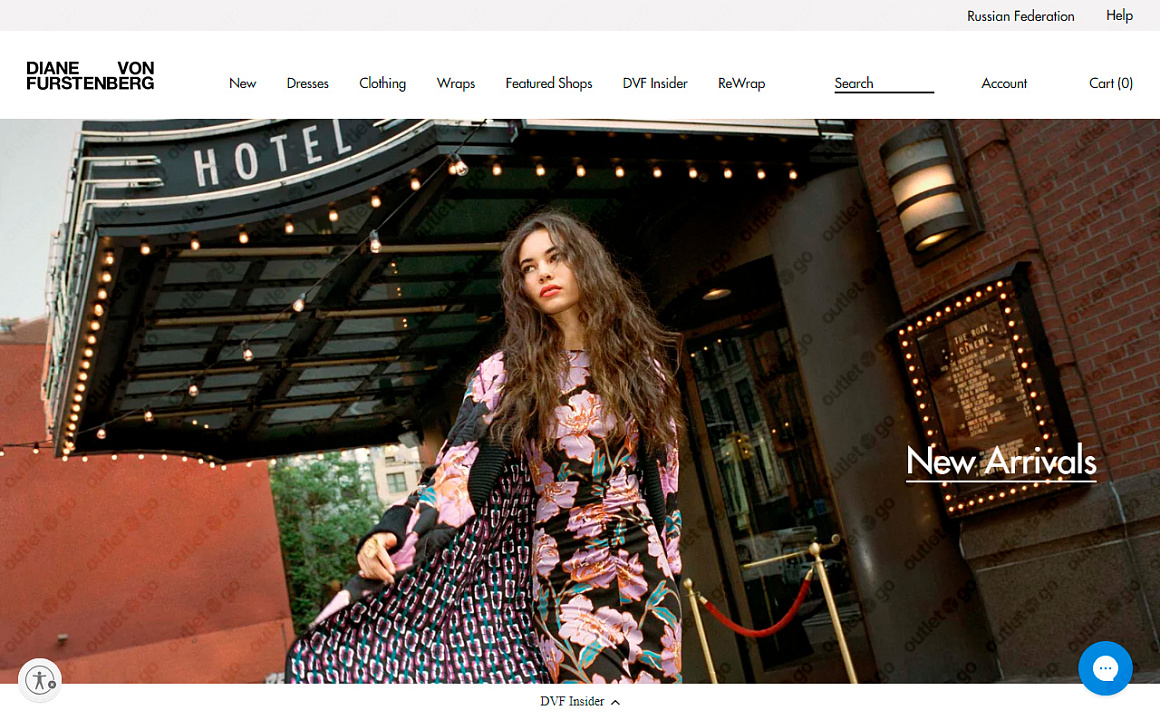Click into the Search field
The image size is (1160, 720).
[883, 83]
